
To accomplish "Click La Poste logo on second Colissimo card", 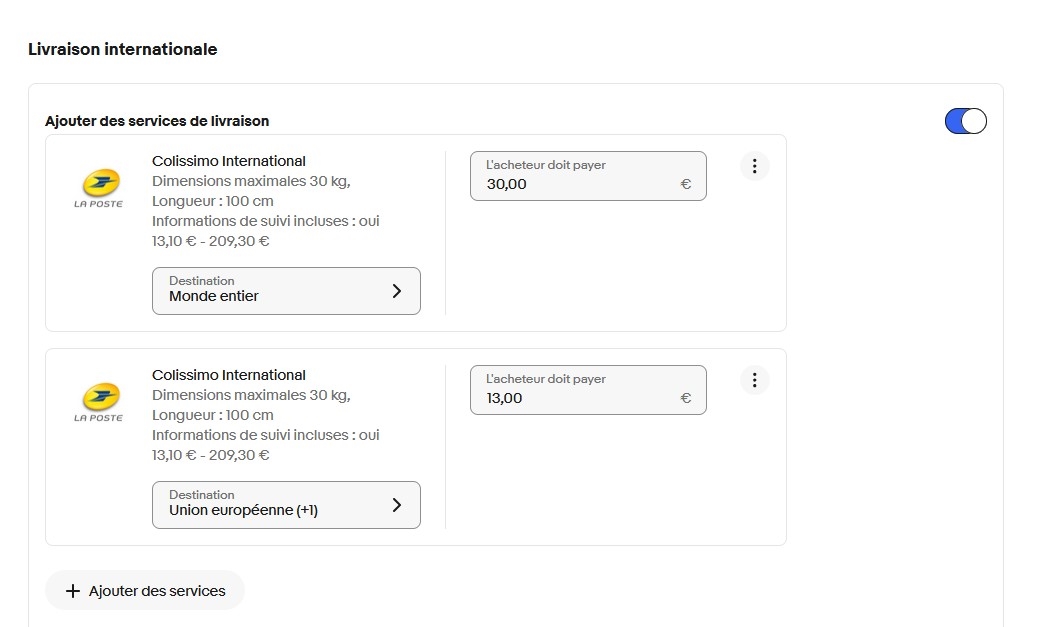I will [98, 402].
